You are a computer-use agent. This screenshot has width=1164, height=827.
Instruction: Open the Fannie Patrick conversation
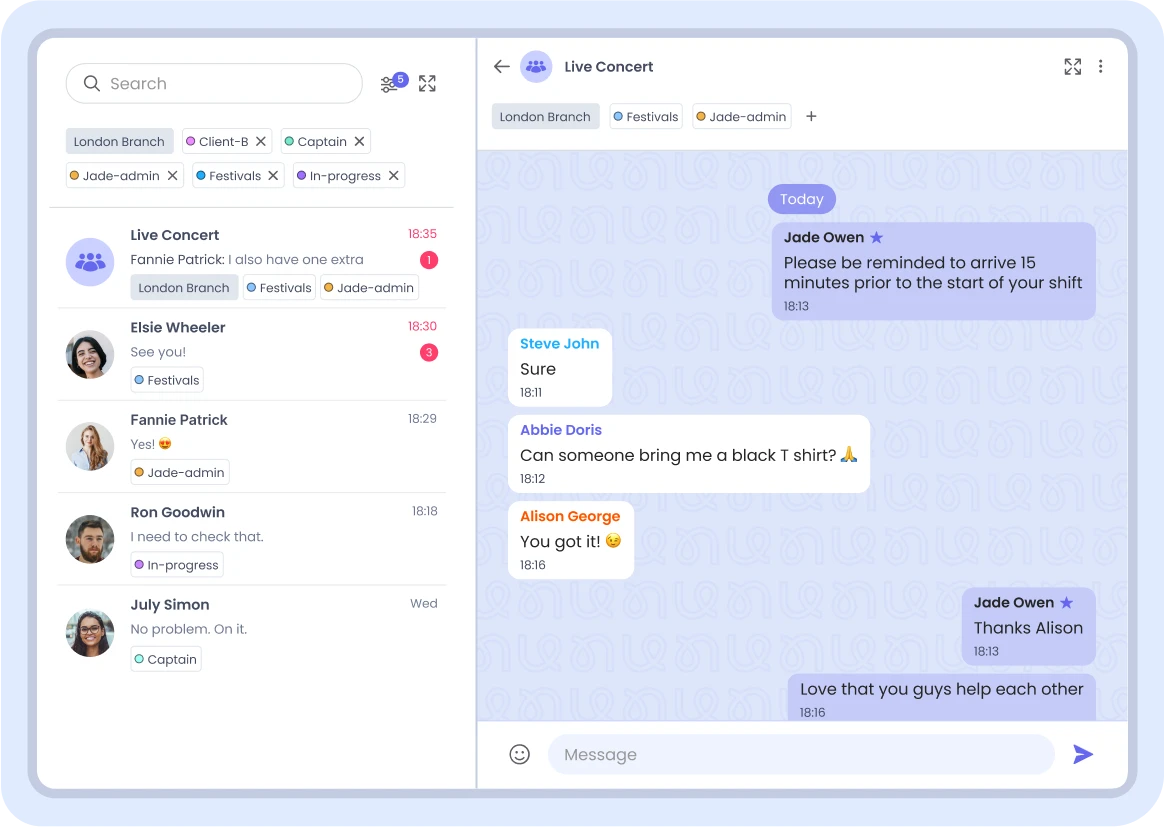pos(250,444)
